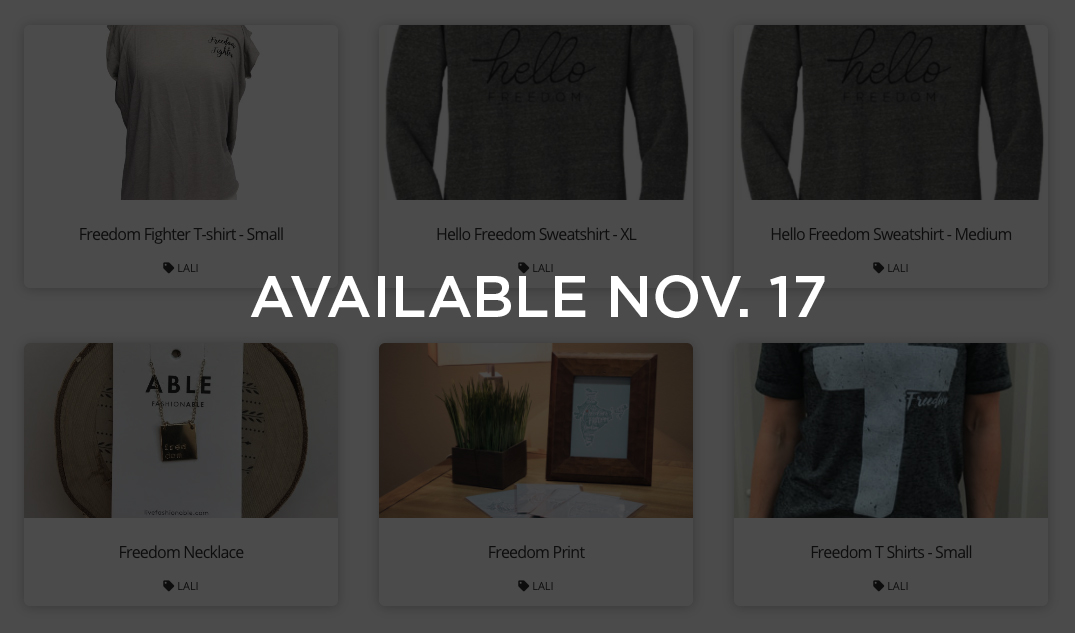Open the Freedom Necklace product title

click(x=181, y=552)
